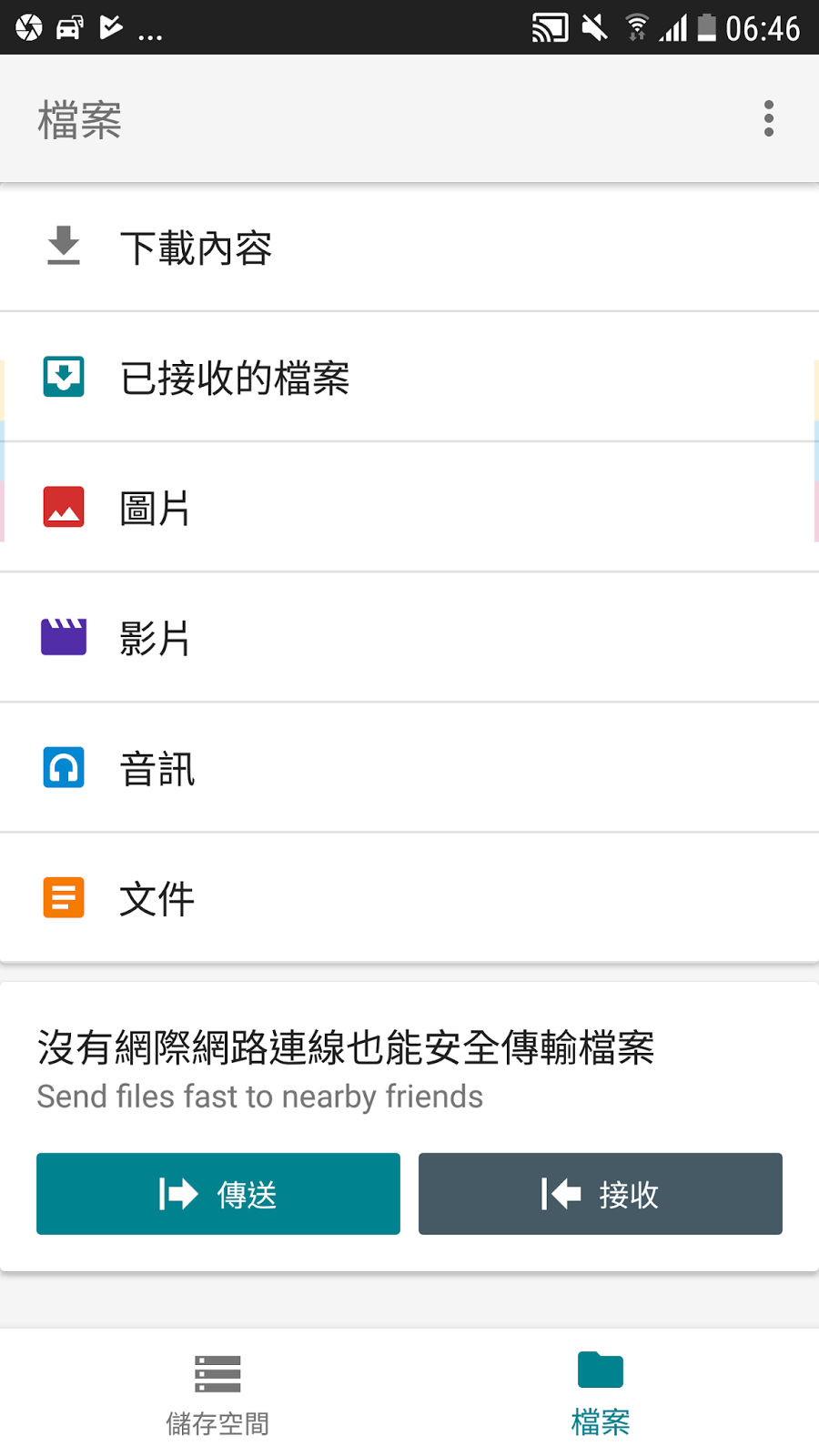819x1456 pixels.
Task: Tap the storage list icon at bottom
Action: (x=217, y=1374)
